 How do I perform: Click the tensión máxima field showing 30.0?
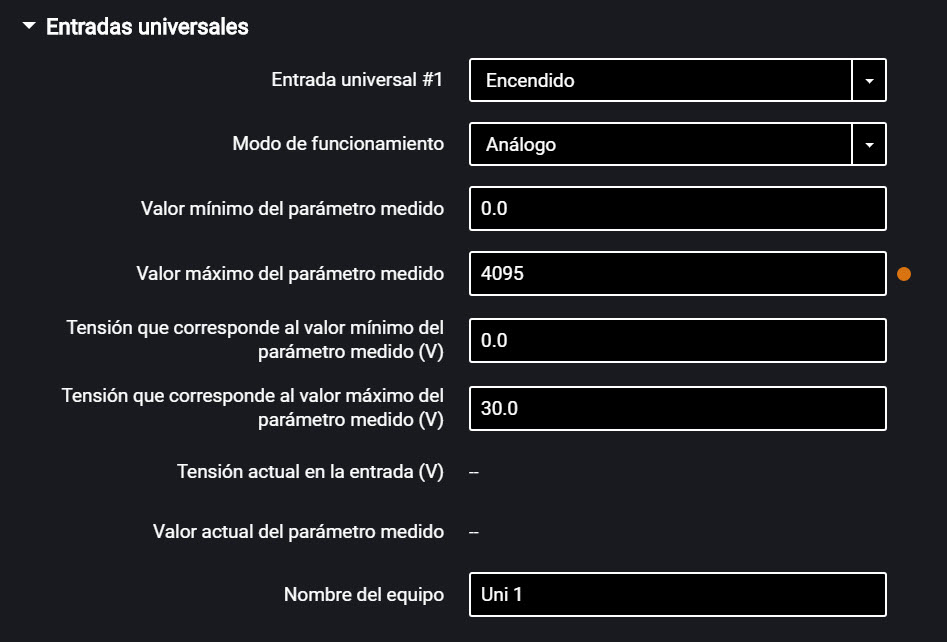(x=677, y=408)
